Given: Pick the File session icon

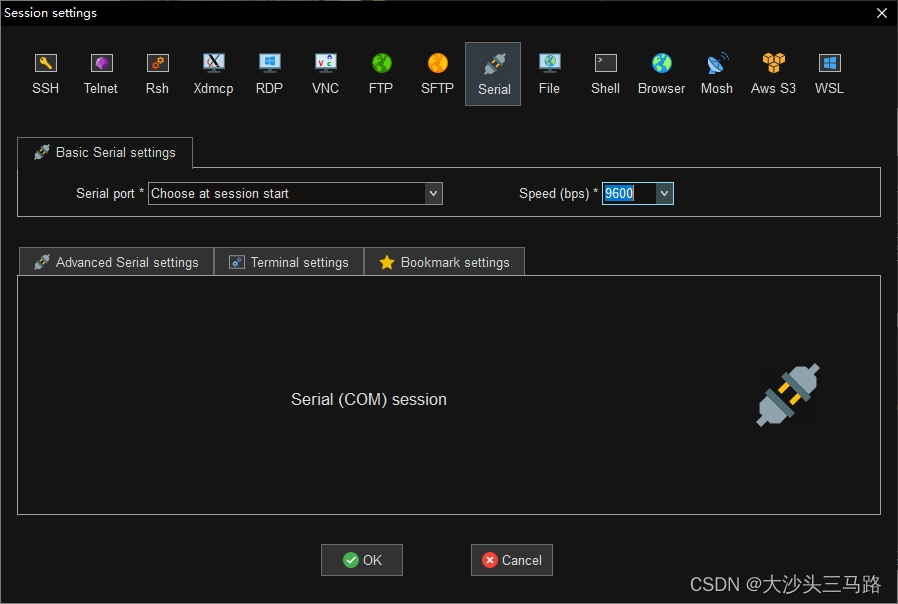Looking at the screenshot, I should pyautogui.click(x=549, y=74).
